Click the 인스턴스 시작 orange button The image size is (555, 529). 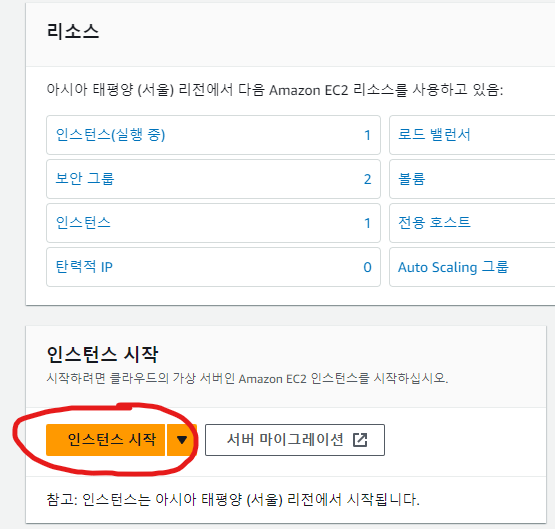pos(105,440)
